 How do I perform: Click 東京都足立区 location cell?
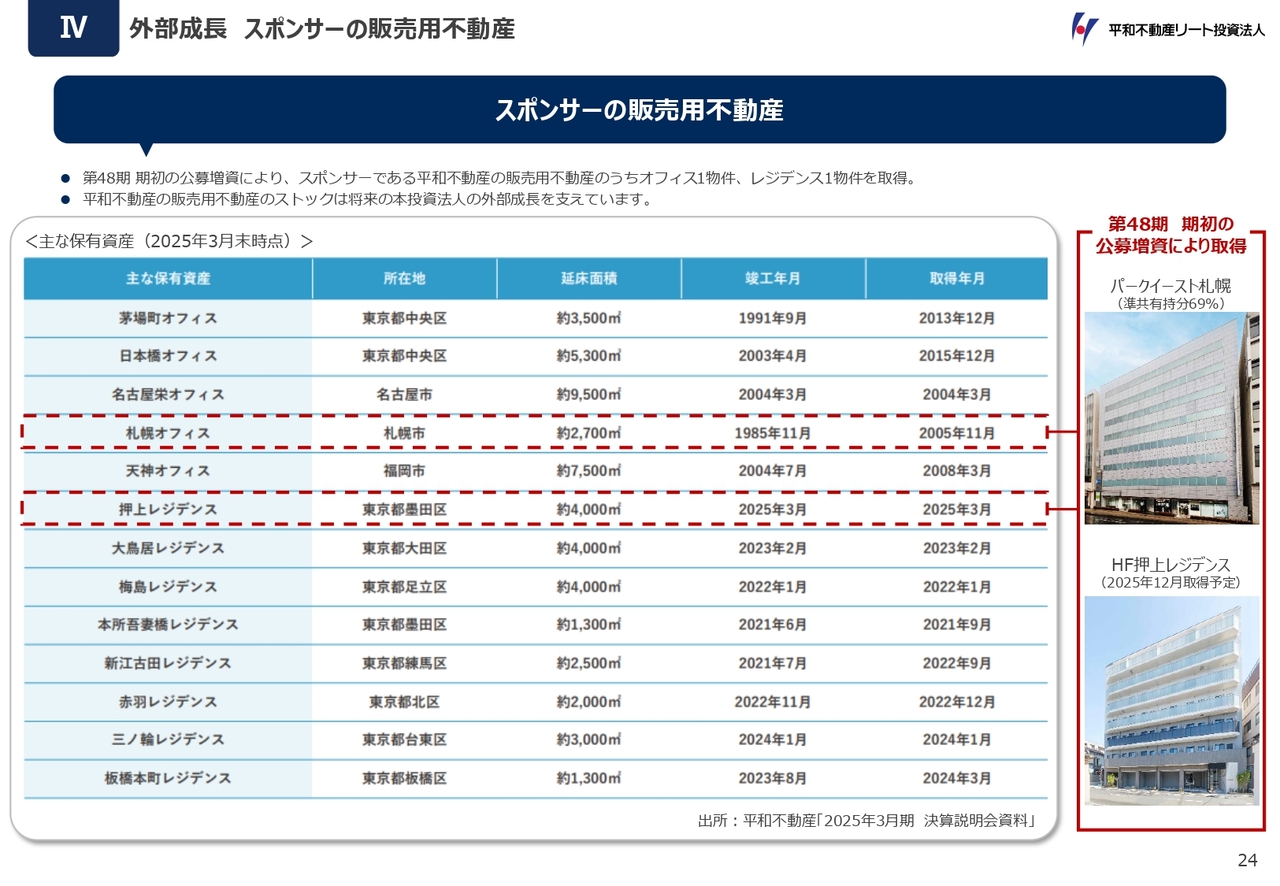coord(404,586)
